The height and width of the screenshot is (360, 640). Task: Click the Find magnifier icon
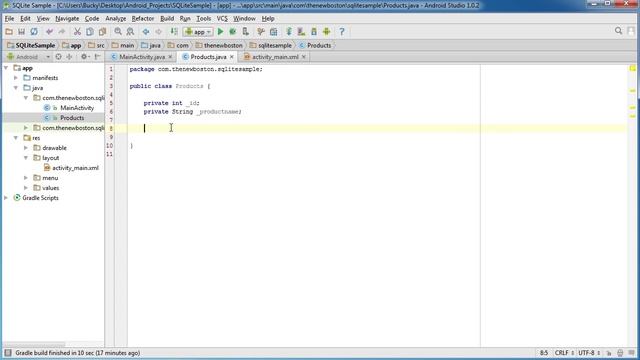(118, 31)
